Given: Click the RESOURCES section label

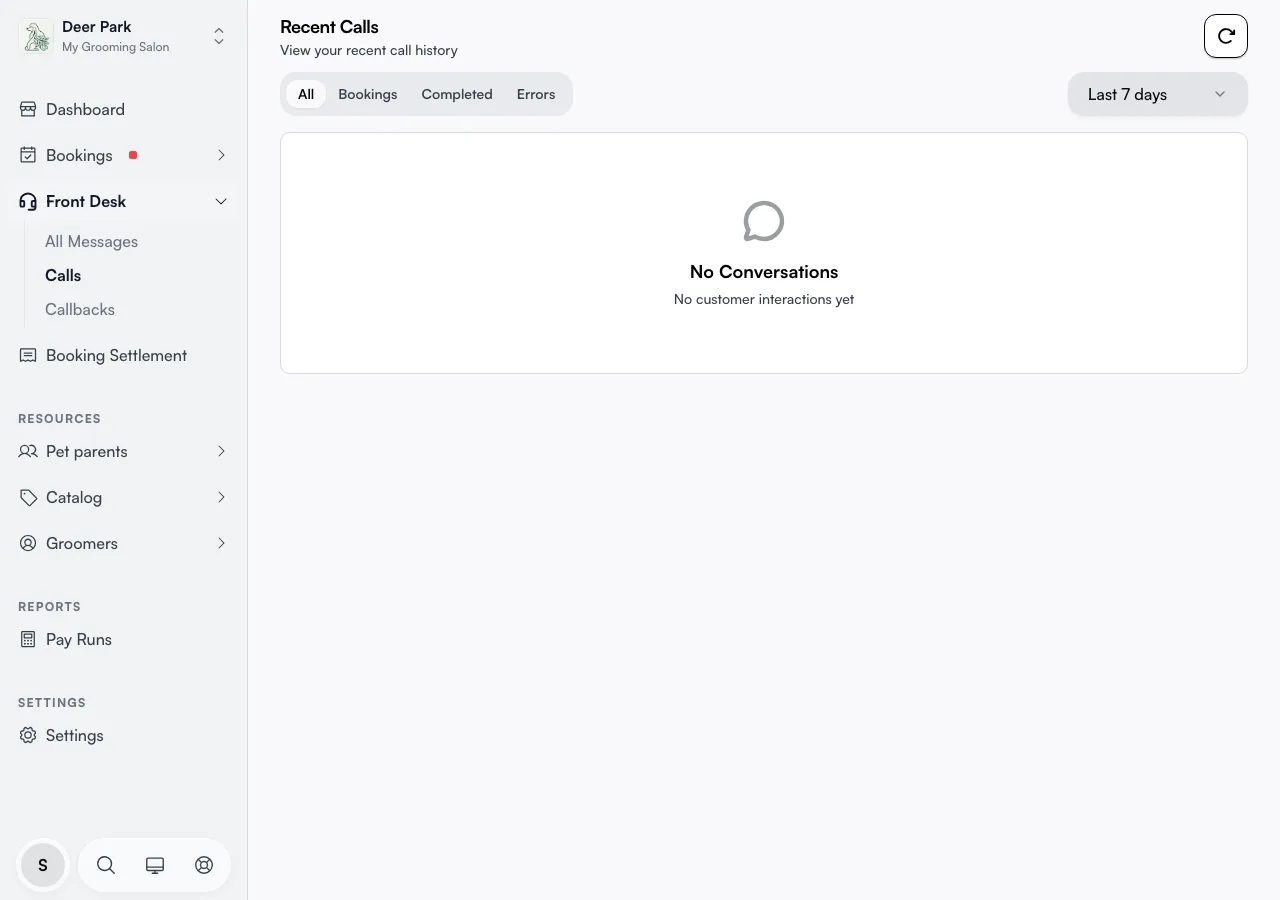Looking at the screenshot, I should pos(59,418).
